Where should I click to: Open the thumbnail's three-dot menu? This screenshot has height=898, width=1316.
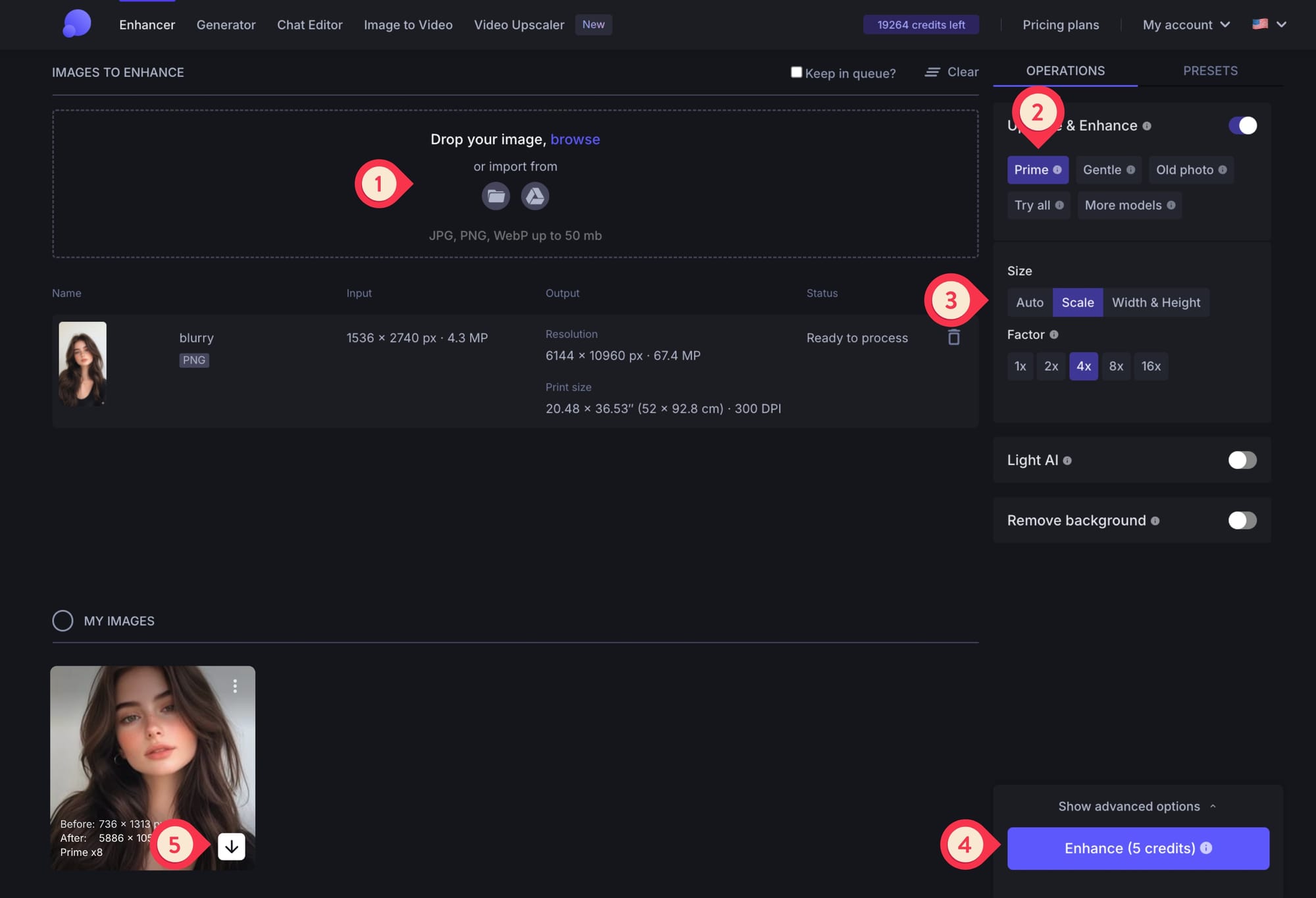(x=236, y=685)
